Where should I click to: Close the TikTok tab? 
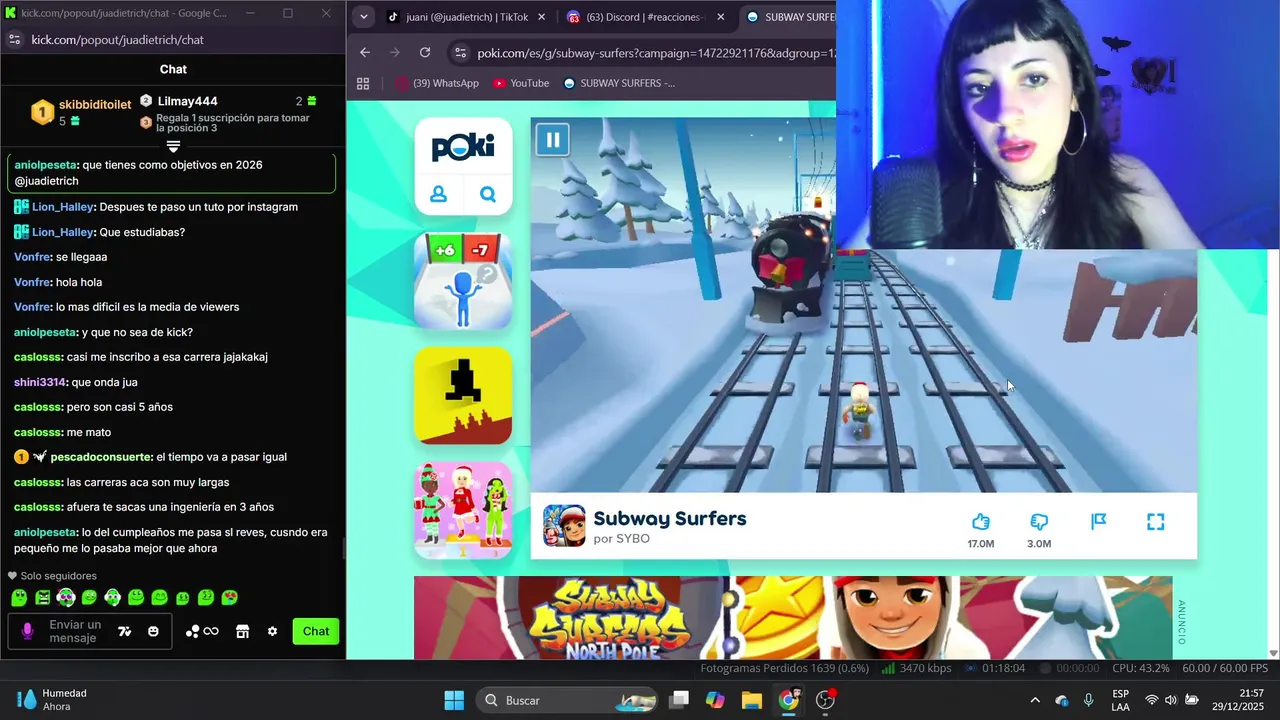point(541,17)
